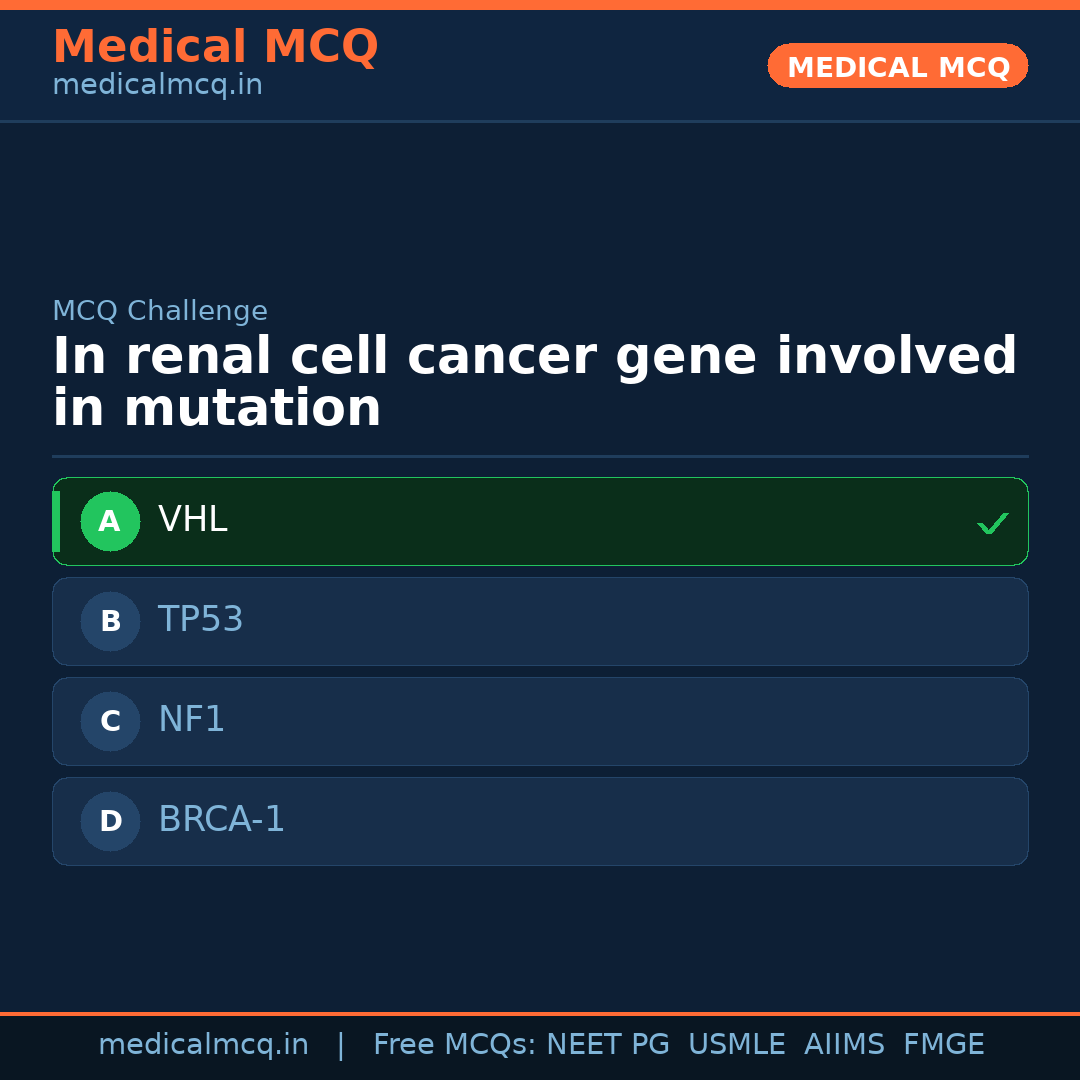
Task: Click the renal cell cancer question text
Action: (x=534, y=383)
